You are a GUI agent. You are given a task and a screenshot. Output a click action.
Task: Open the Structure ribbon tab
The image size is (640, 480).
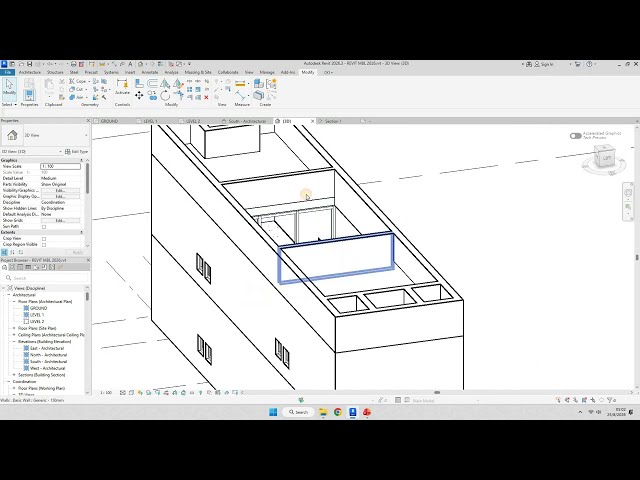tap(55, 72)
